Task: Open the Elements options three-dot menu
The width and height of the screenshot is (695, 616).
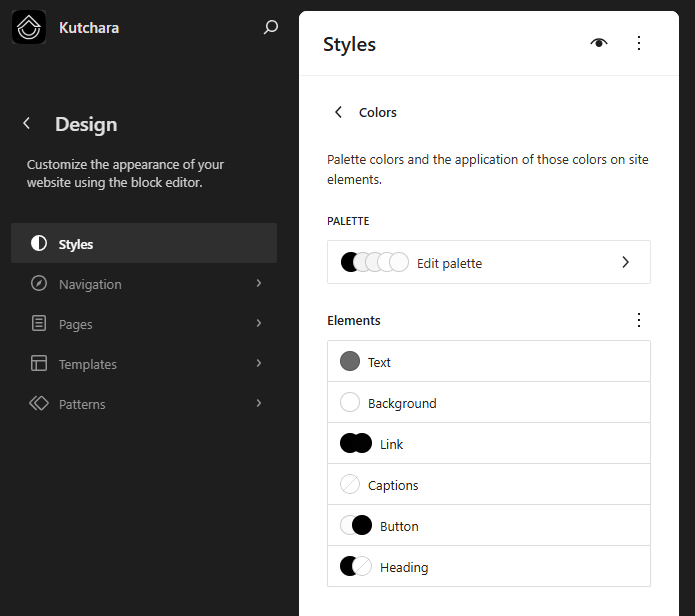Action: pos(639,320)
